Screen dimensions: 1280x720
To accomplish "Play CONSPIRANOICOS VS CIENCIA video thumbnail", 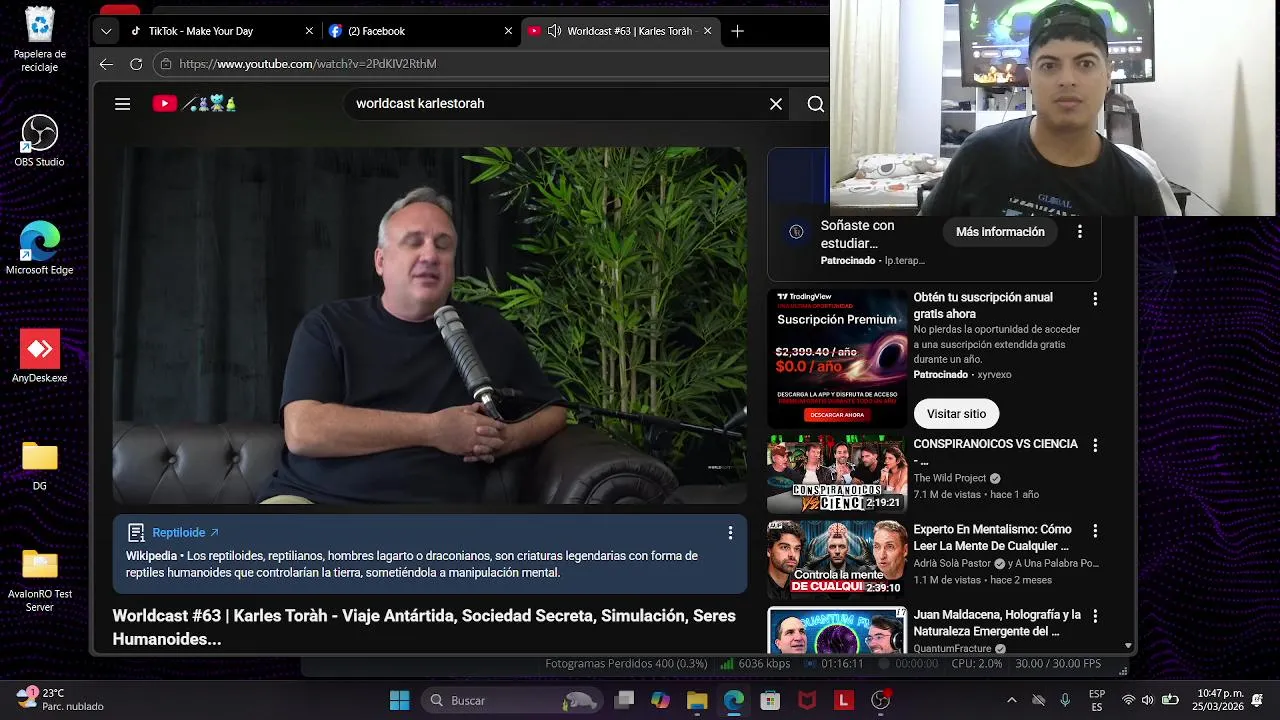I will click(837, 474).
